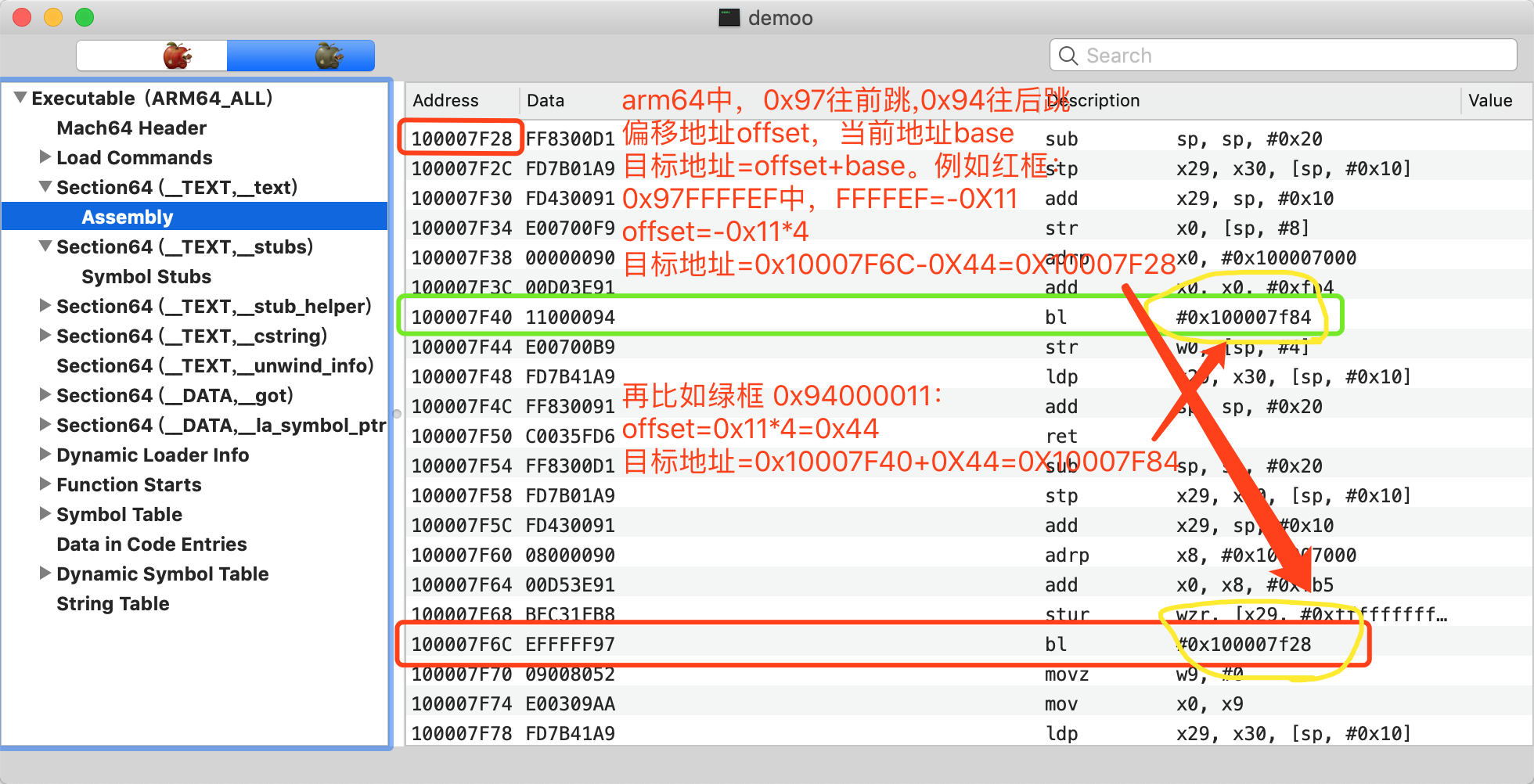Image resolution: width=1534 pixels, height=784 pixels.
Task: Select the red apple raw view icon
Action: 178,56
